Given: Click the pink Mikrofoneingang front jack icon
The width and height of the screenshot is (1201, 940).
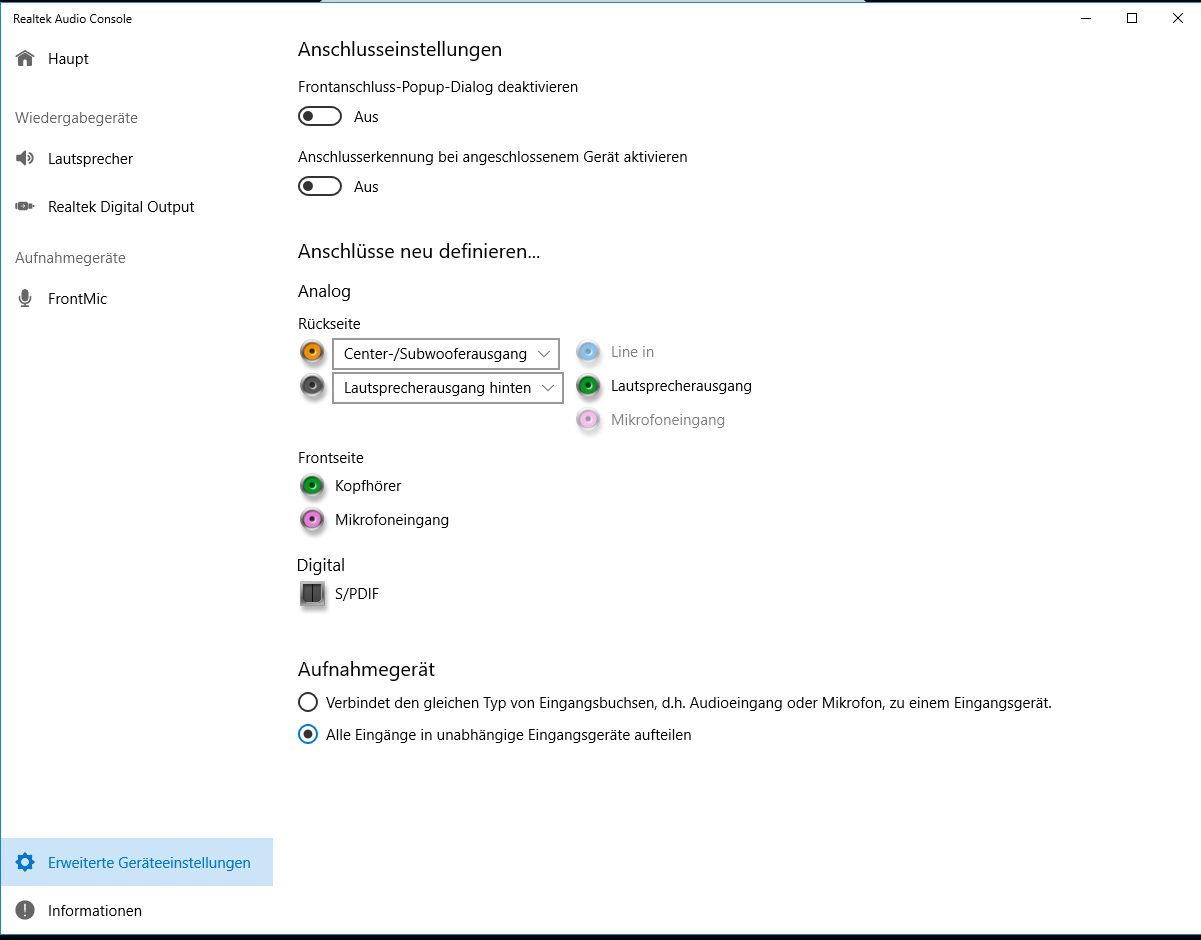Looking at the screenshot, I should (x=312, y=520).
